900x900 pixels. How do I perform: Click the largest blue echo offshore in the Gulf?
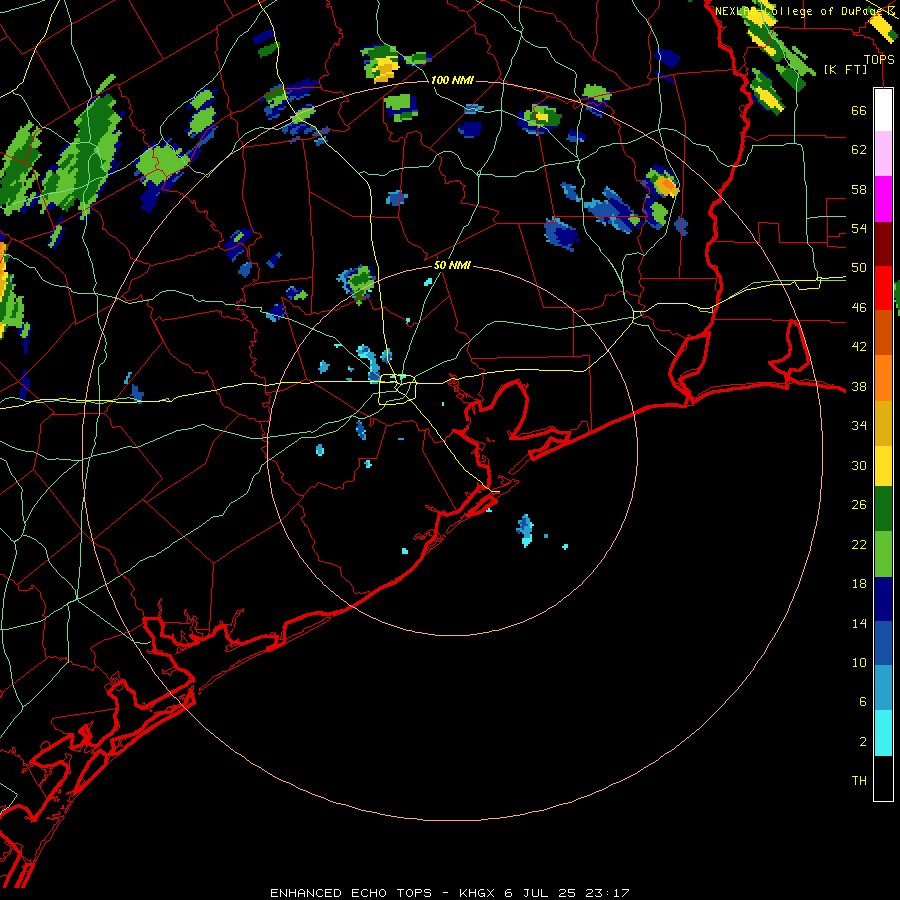(525, 530)
